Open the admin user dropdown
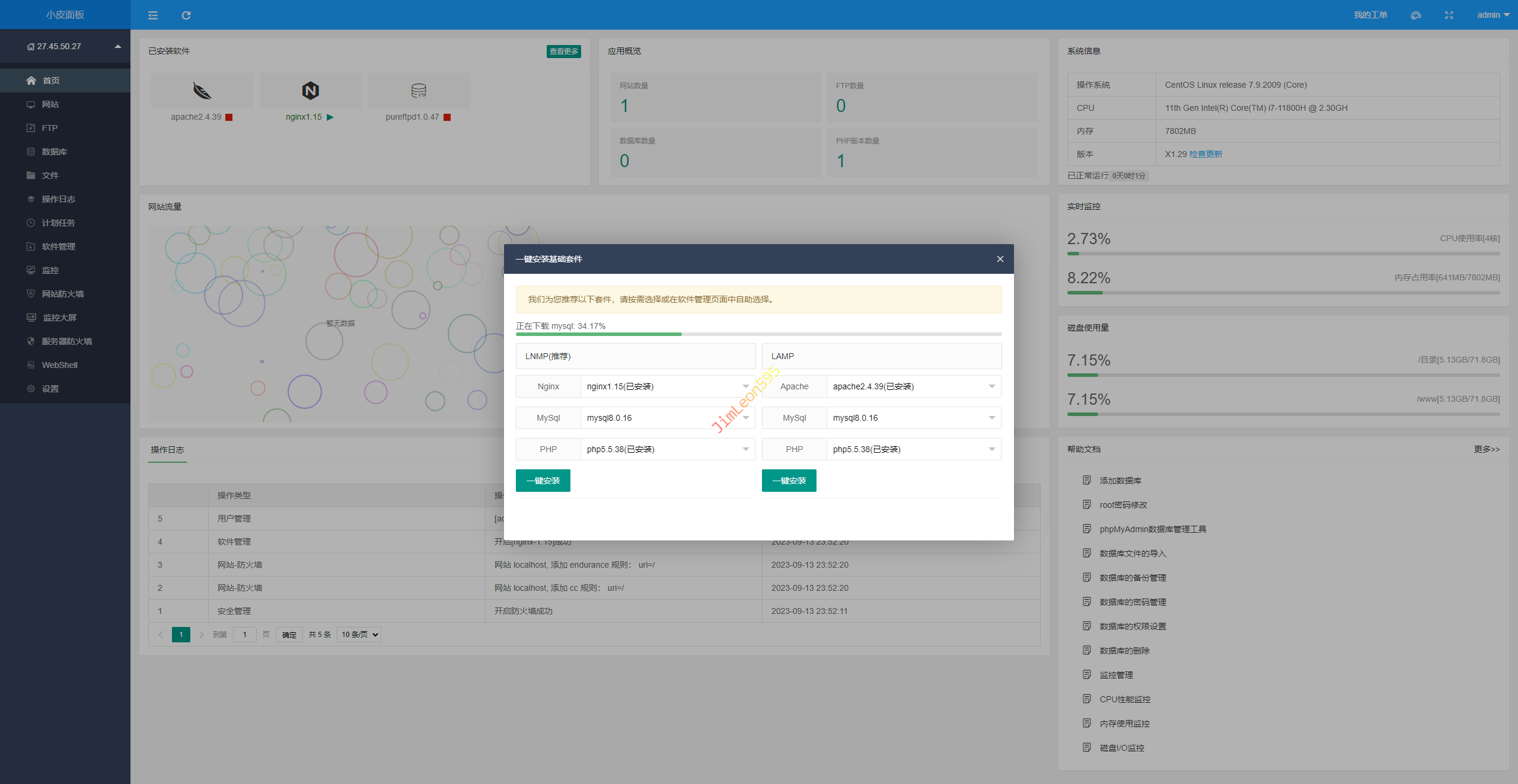 pyautogui.click(x=1493, y=15)
